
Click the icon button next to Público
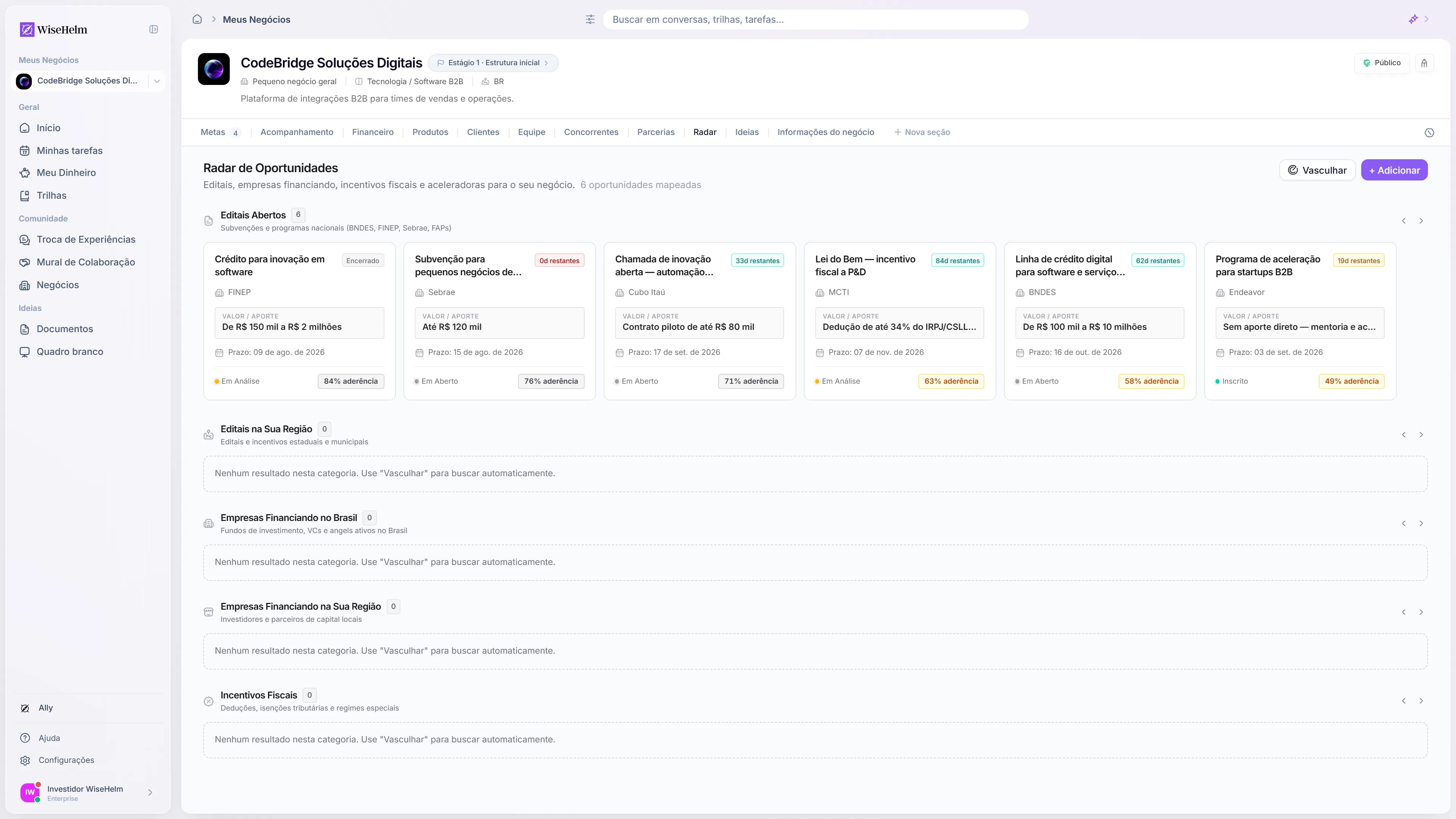[1425, 63]
